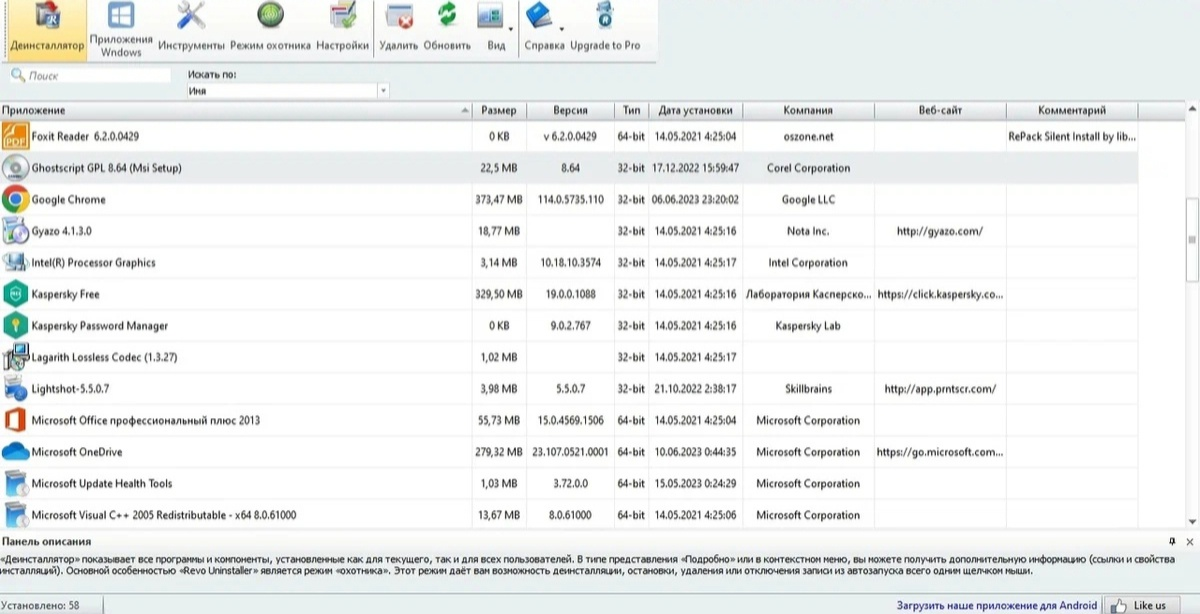The image size is (1200, 614).
Task: Click the https://go.microsoft.com... website cell
Action: pyautogui.click(x=940, y=452)
